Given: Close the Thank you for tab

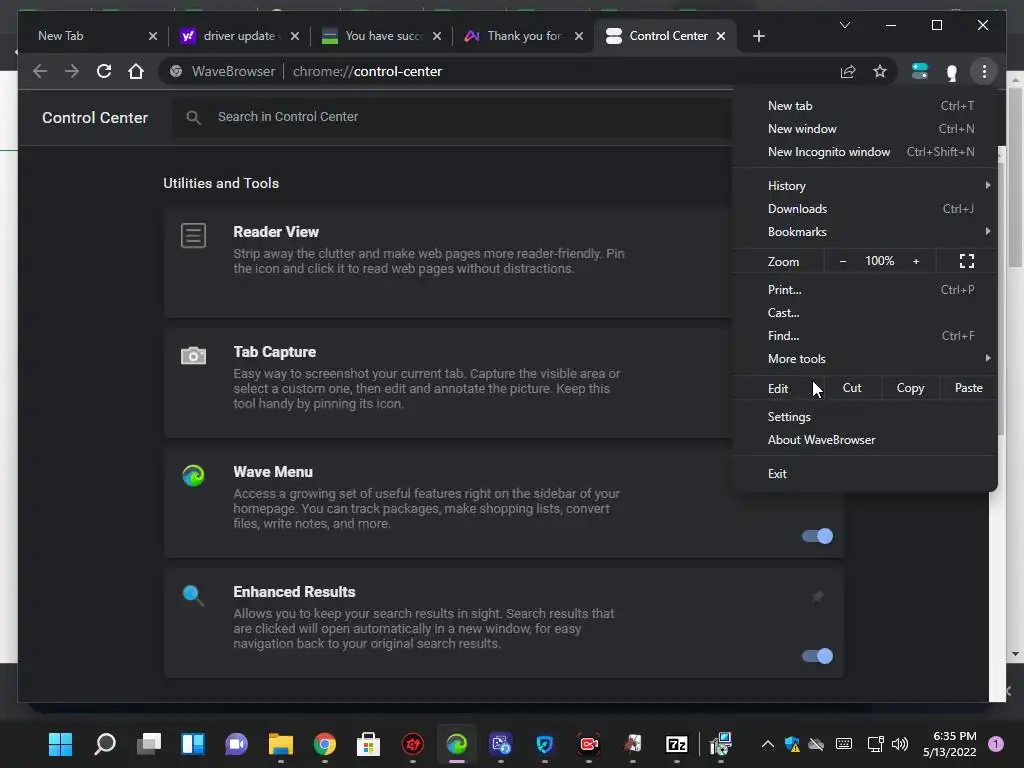Looking at the screenshot, I should tap(579, 36).
